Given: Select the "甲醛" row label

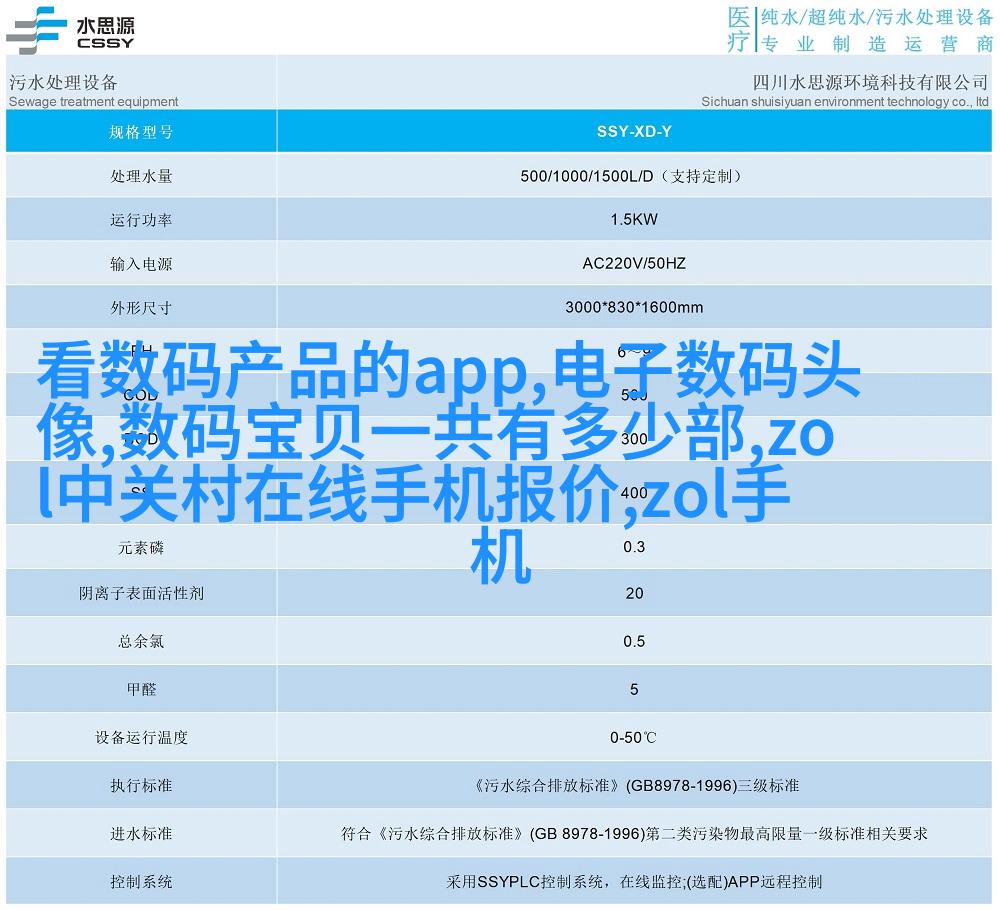Looking at the screenshot, I should point(141,689).
